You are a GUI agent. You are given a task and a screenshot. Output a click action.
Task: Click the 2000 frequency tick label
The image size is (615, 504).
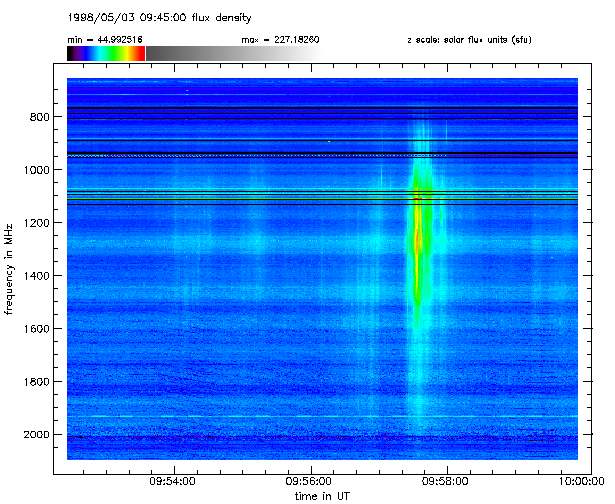[x=36, y=435]
